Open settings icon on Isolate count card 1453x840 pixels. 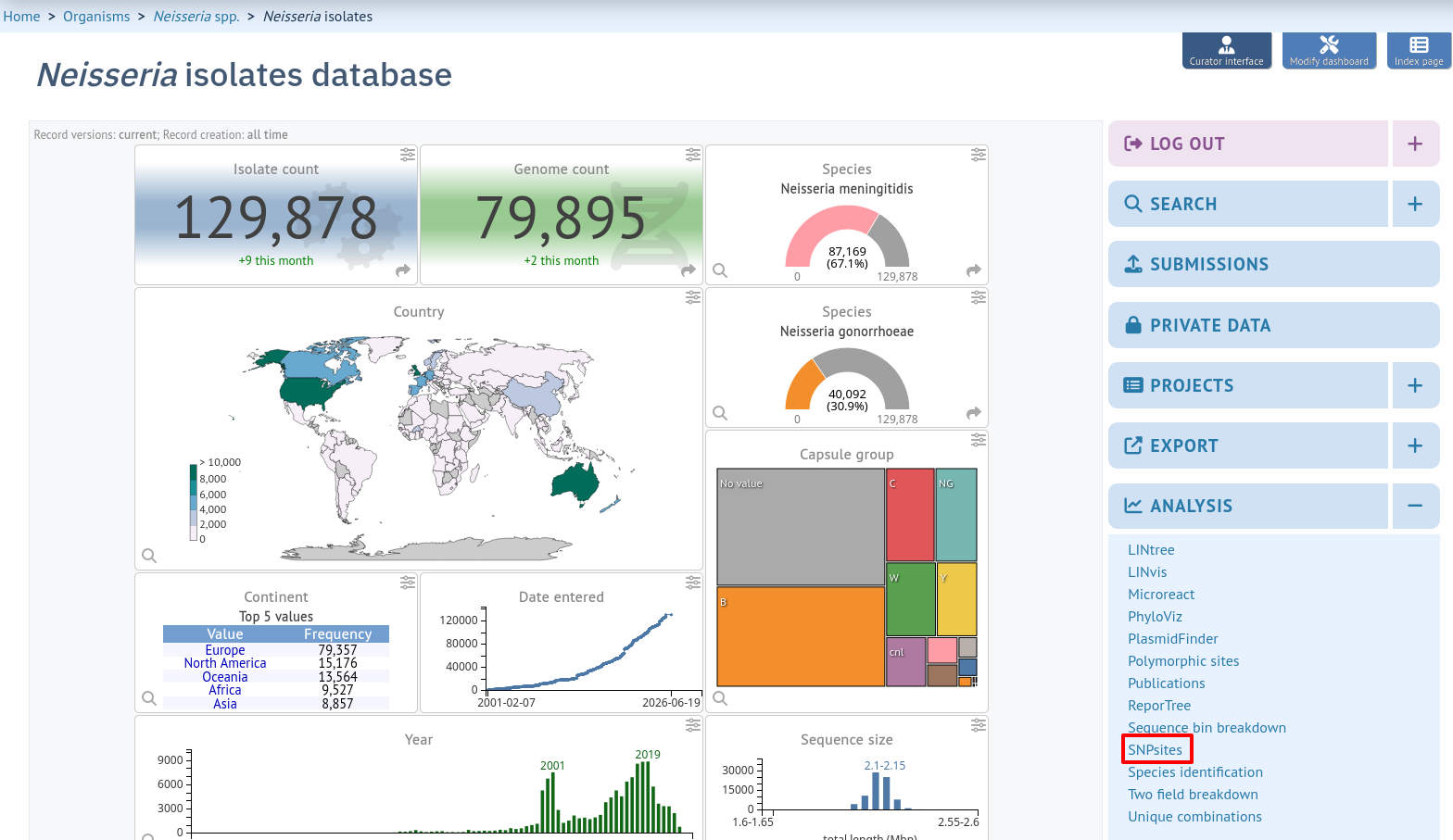[408, 155]
